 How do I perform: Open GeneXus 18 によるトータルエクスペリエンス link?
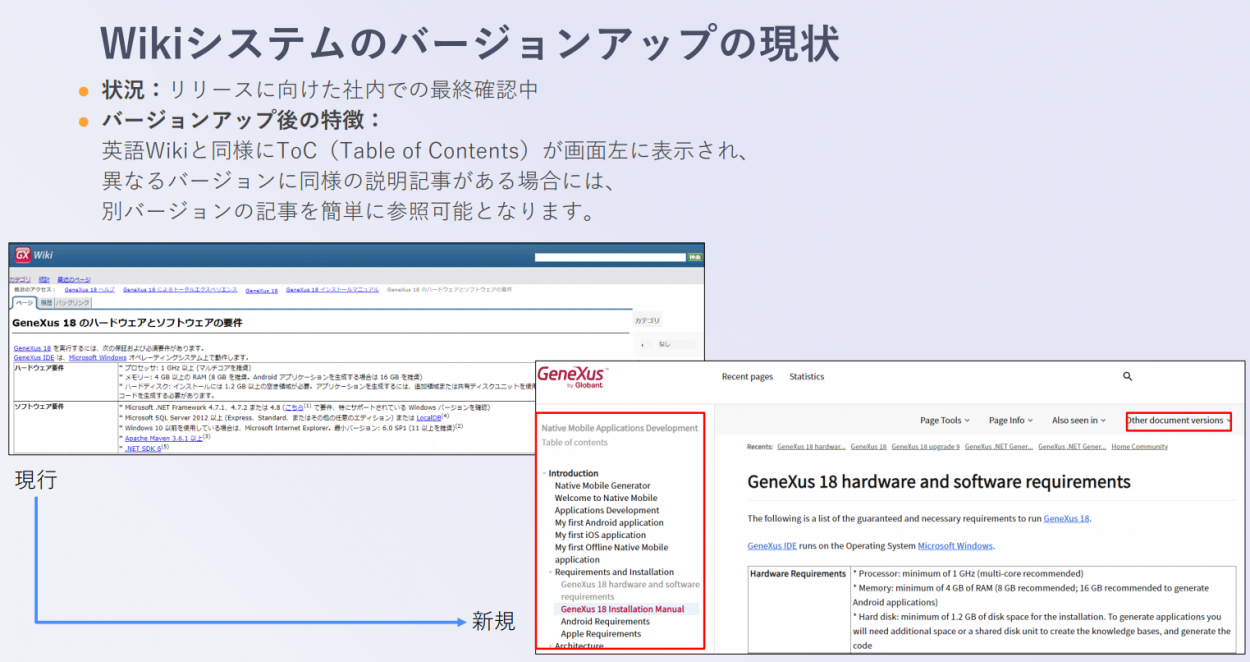click(180, 290)
